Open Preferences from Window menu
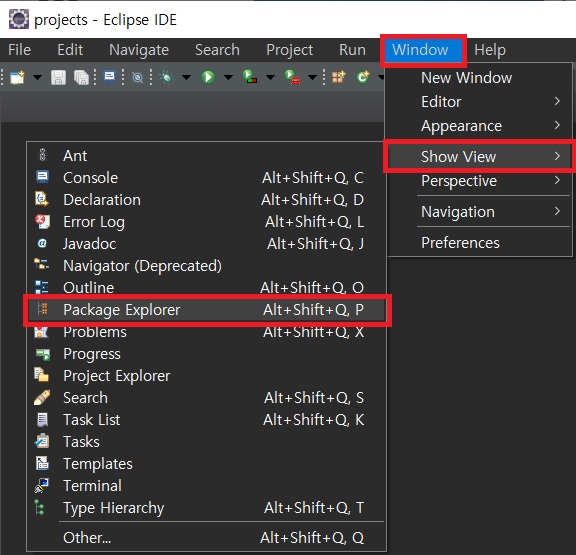The image size is (576, 555). 479,243
